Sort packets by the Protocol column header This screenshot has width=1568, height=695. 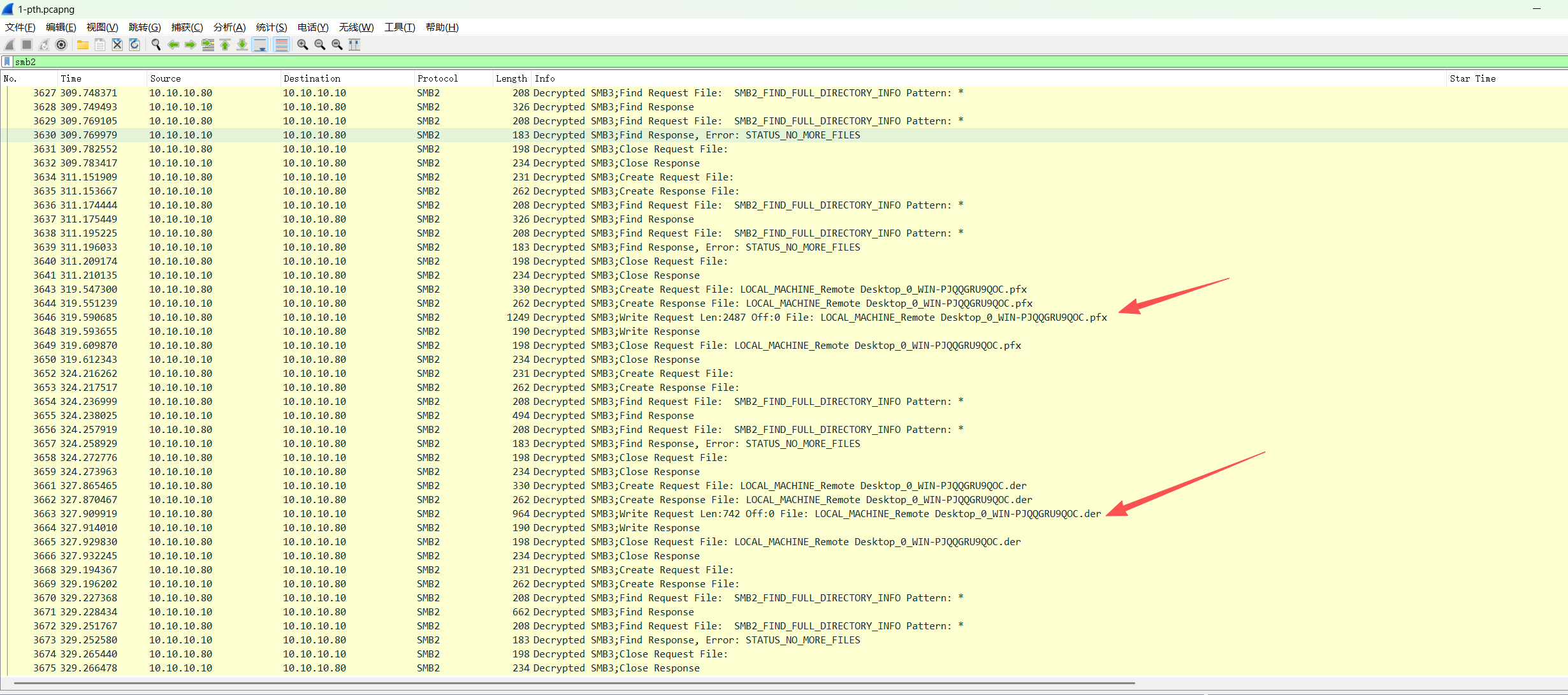tap(437, 78)
